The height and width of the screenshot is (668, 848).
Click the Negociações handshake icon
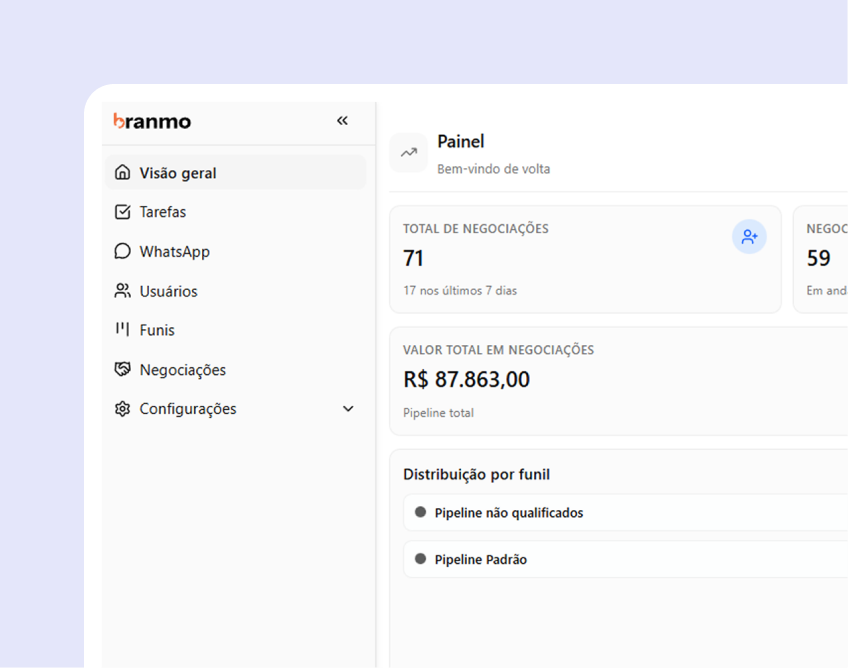(x=123, y=370)
